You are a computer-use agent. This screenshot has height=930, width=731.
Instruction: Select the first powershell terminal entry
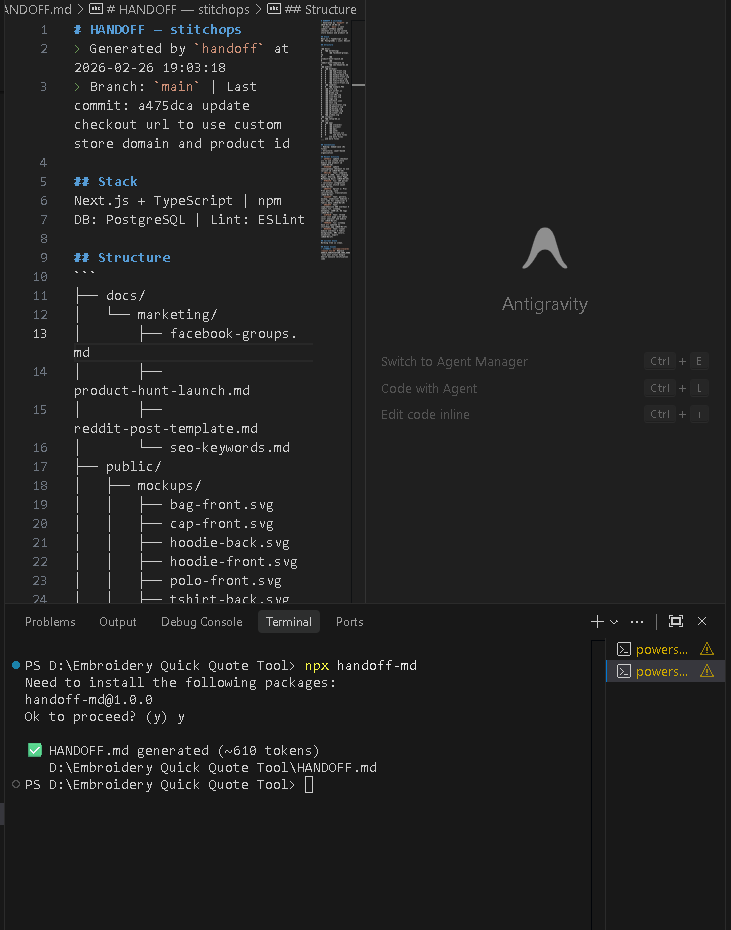[665, 649]
